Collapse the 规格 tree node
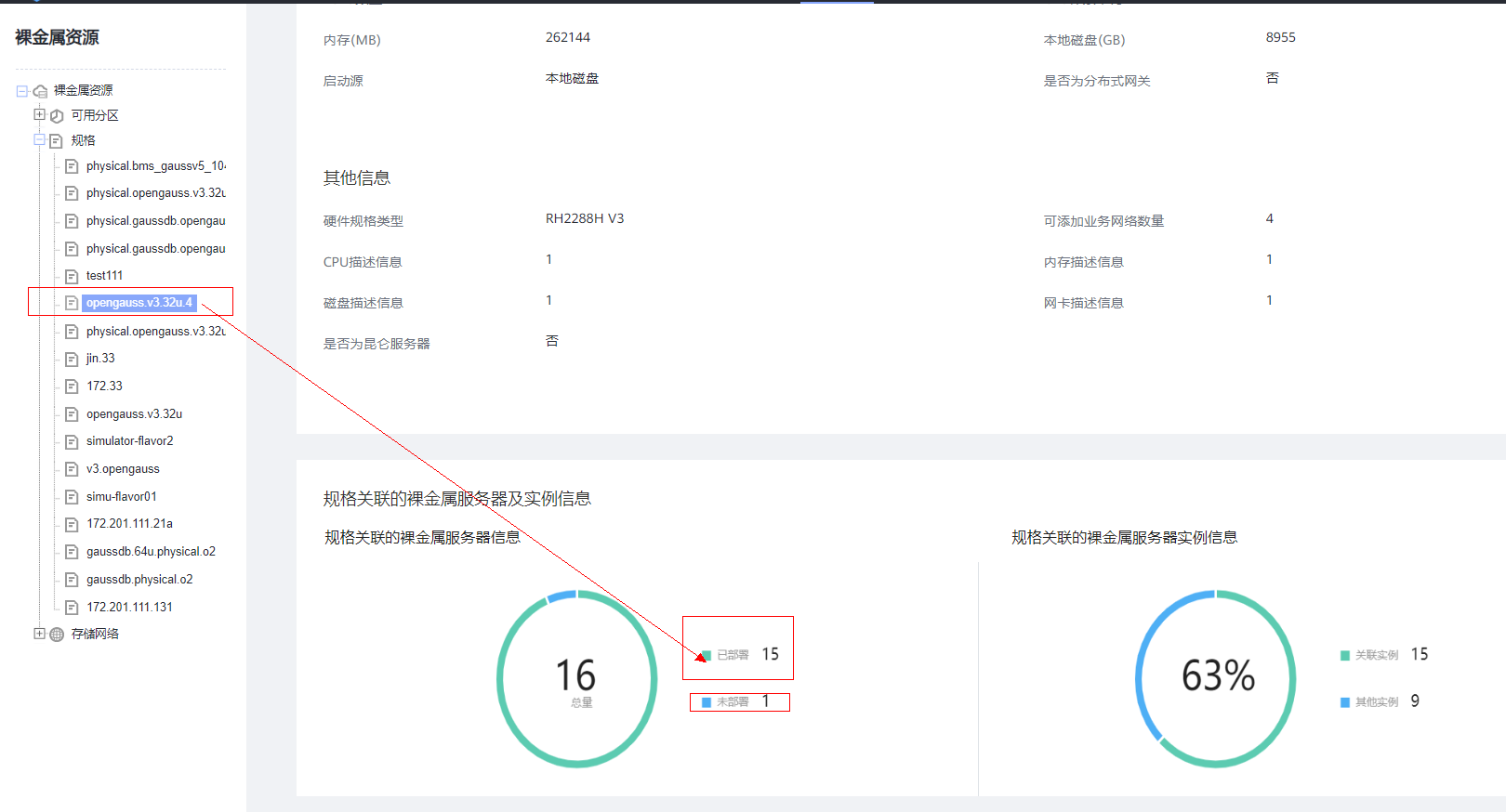The image size is (1506, 812). pos(39,139)
